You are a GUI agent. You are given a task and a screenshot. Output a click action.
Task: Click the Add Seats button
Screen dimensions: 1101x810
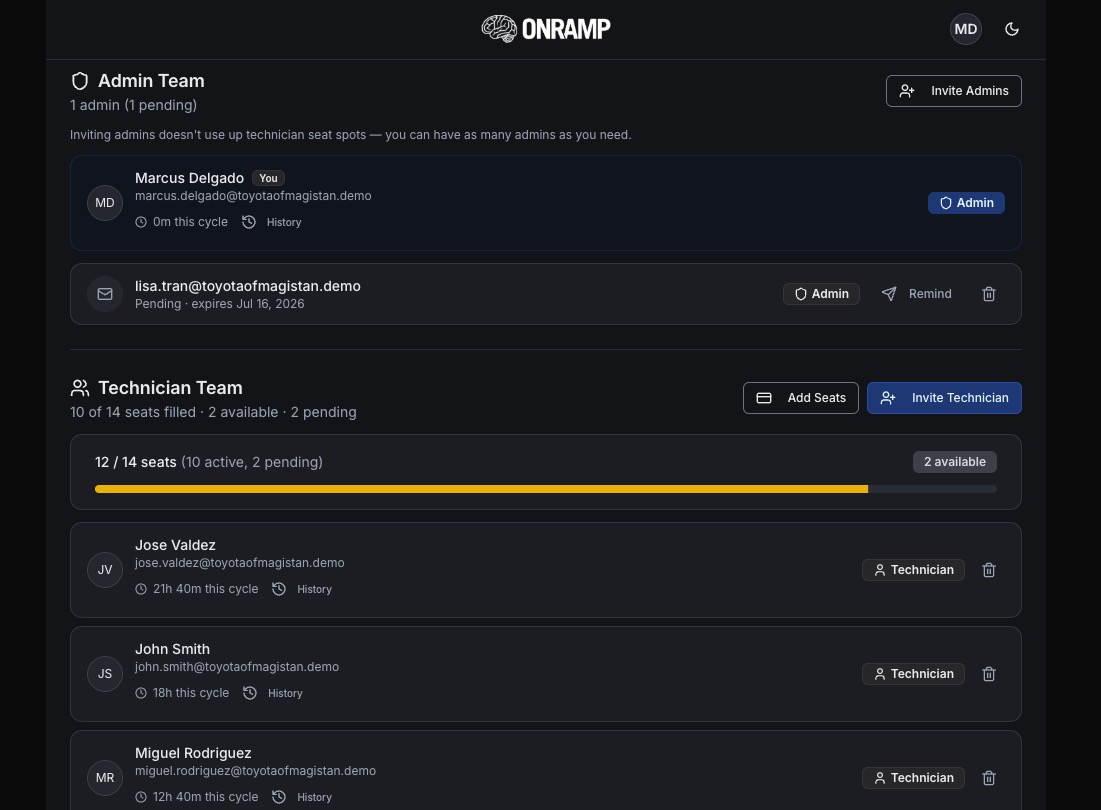[800, 398]
